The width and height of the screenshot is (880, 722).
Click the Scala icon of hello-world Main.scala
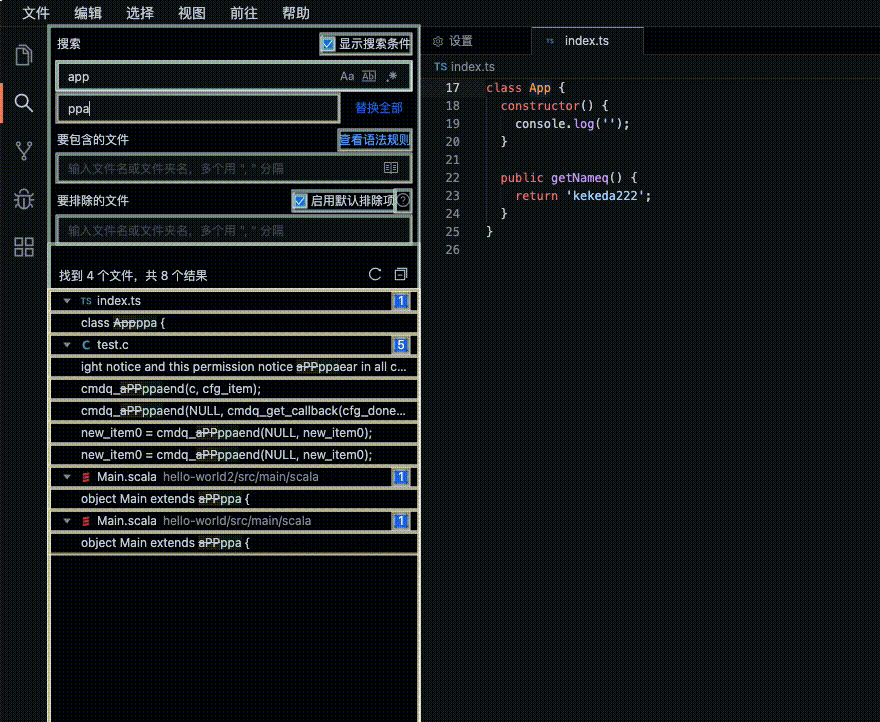pyautogui.click(x=86, y=521)
